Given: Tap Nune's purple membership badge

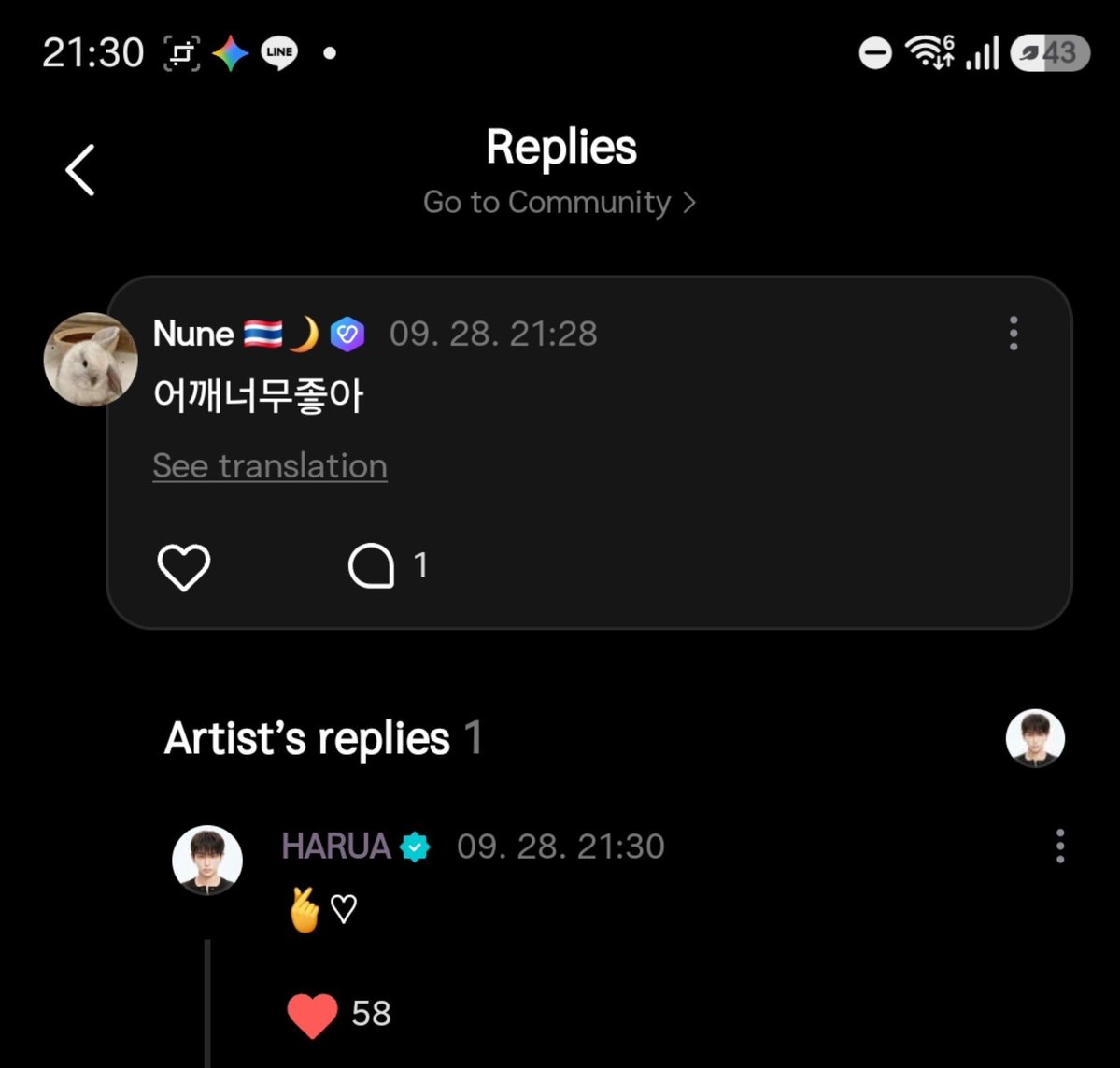Looking at the screenshot, I should [x=347, y=334].
